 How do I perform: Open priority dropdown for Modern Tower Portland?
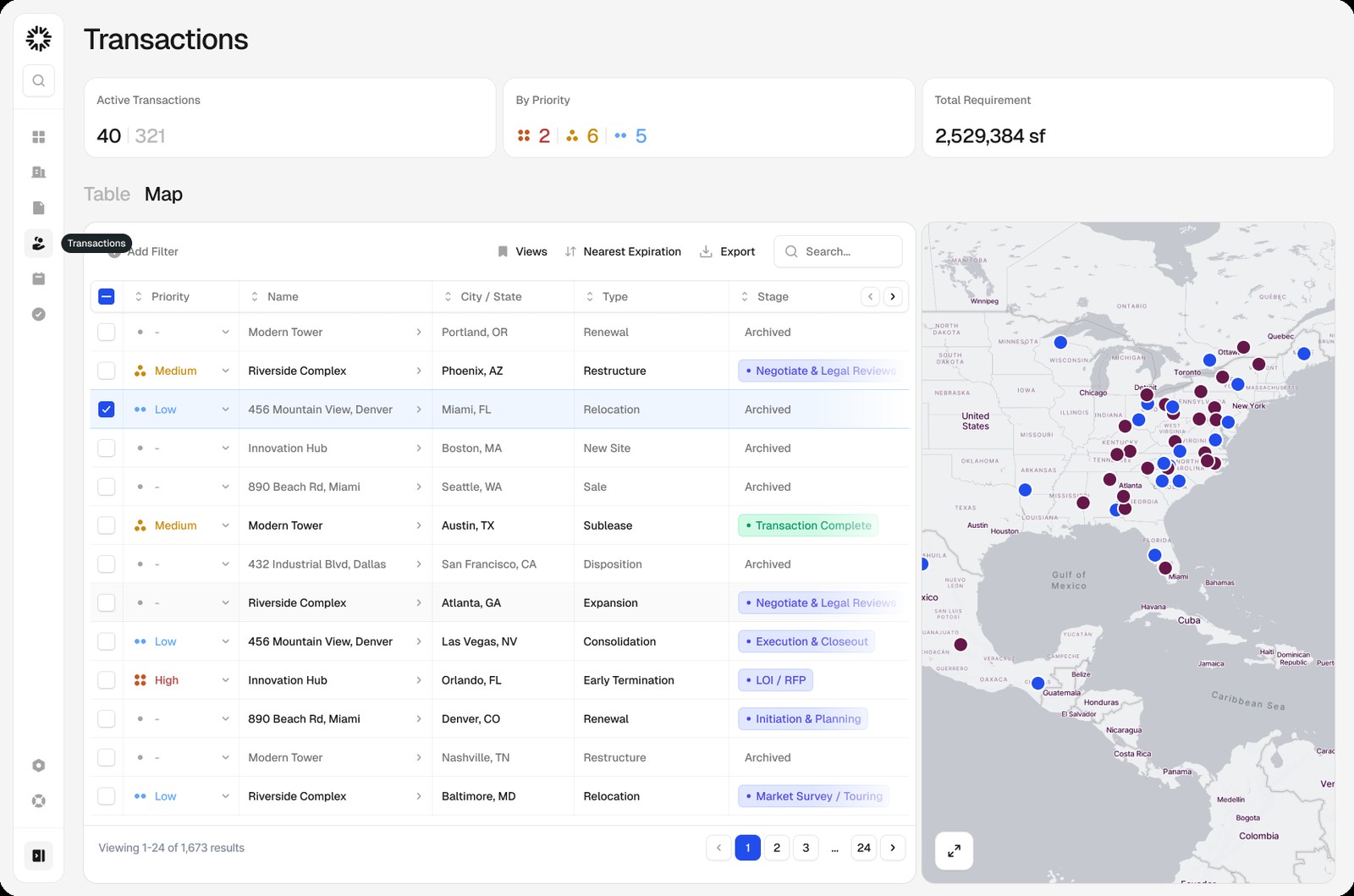click(x=225, y=333)
